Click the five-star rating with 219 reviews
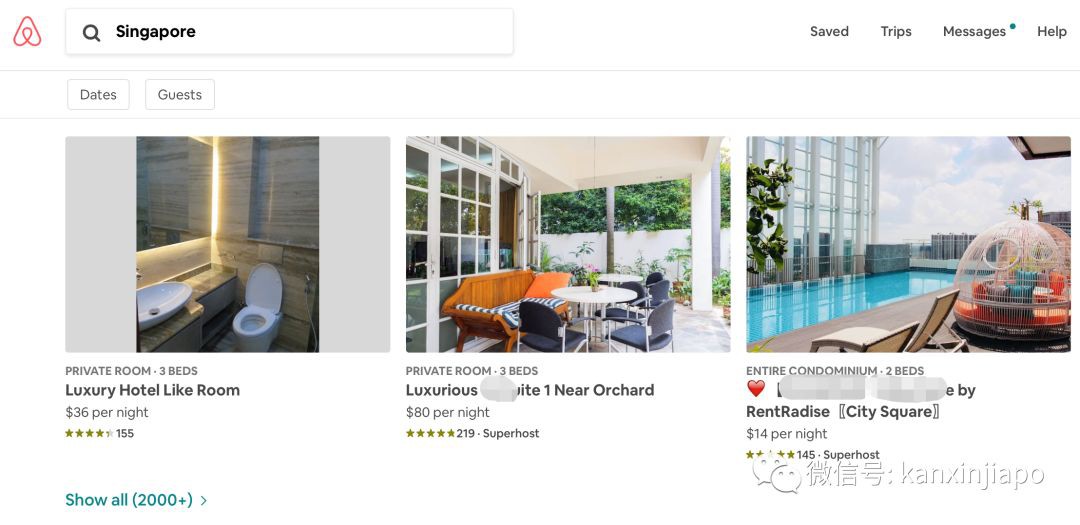Image resolution: width=1080 pixels, height=525 pixels. tap(430, 433)
